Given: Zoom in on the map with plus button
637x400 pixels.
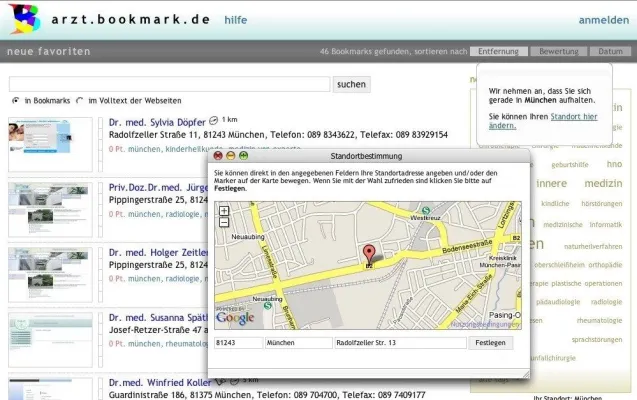Looking at the screenshot, I should point(224,211).
